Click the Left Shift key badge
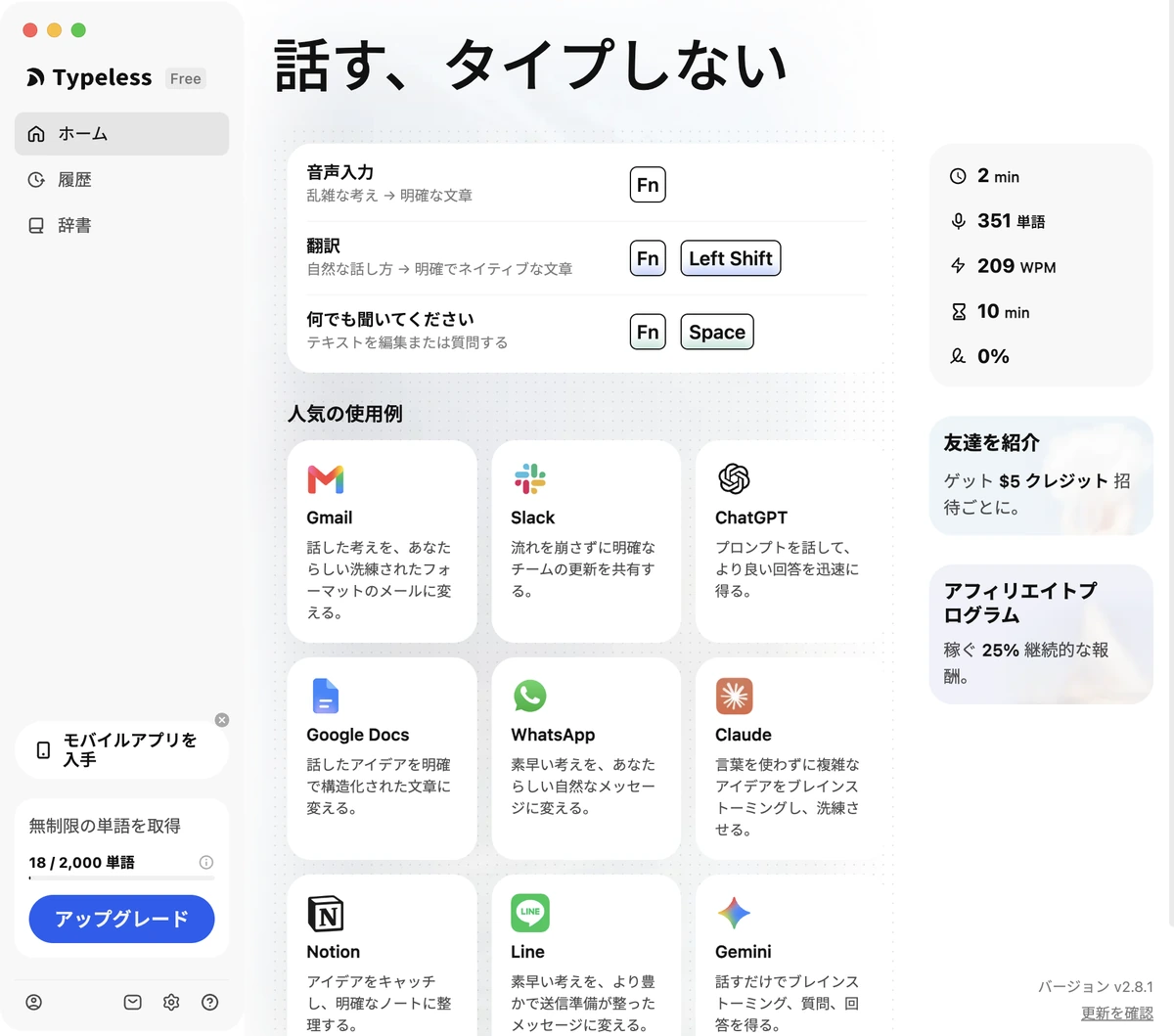Viewport: 1174px width, 1036px height. coord(731,258)
